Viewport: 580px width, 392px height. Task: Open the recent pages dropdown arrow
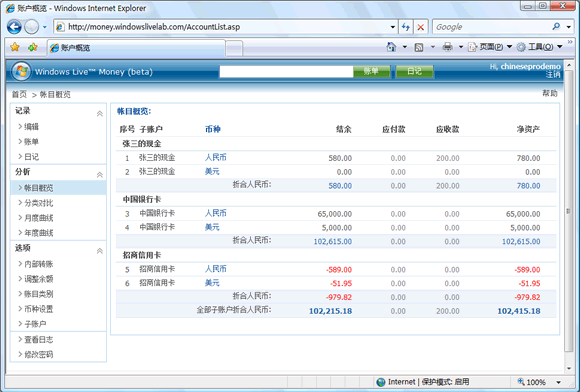[44, 27]
